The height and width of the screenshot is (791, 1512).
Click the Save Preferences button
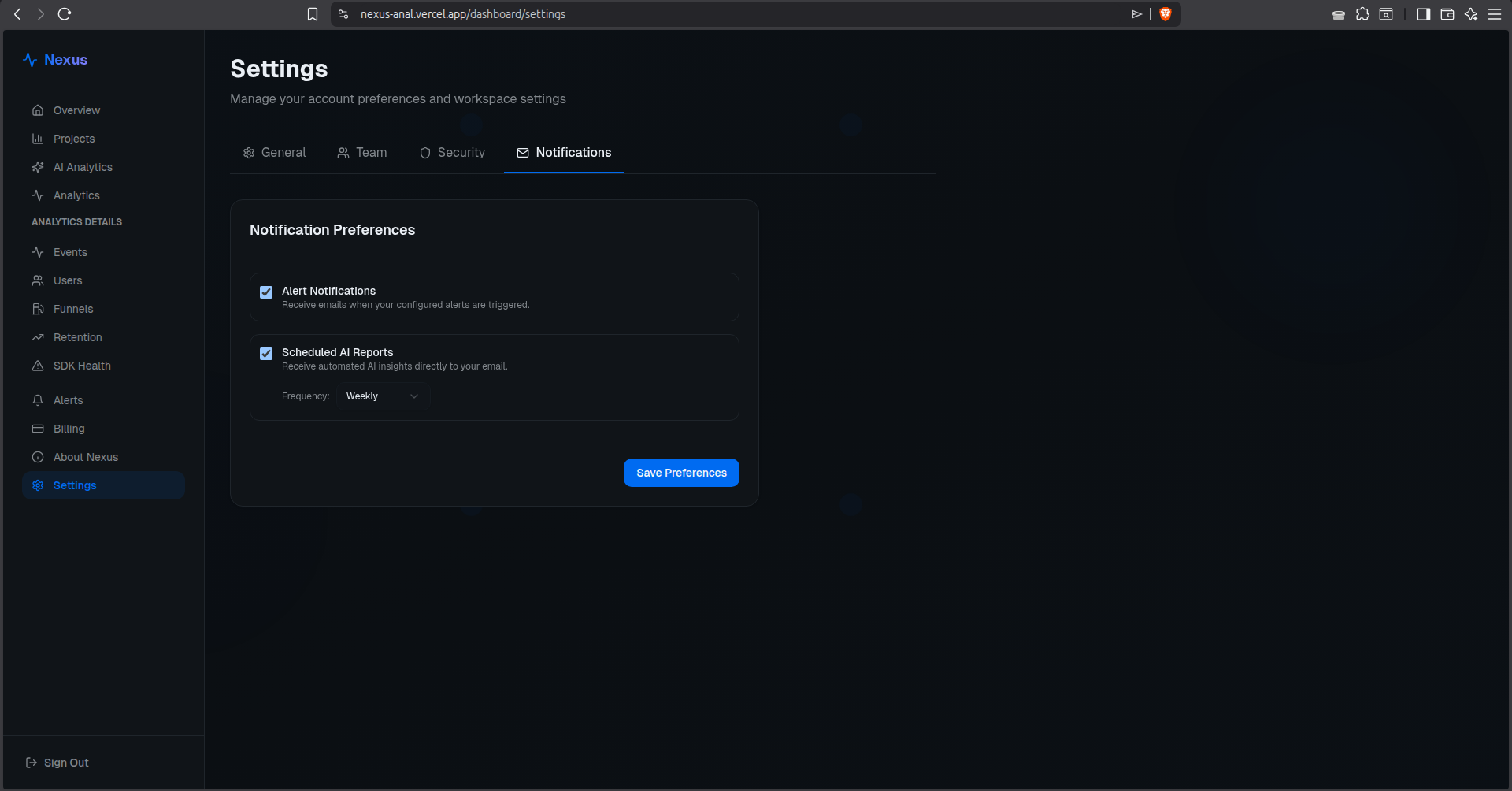coord(681,473)
